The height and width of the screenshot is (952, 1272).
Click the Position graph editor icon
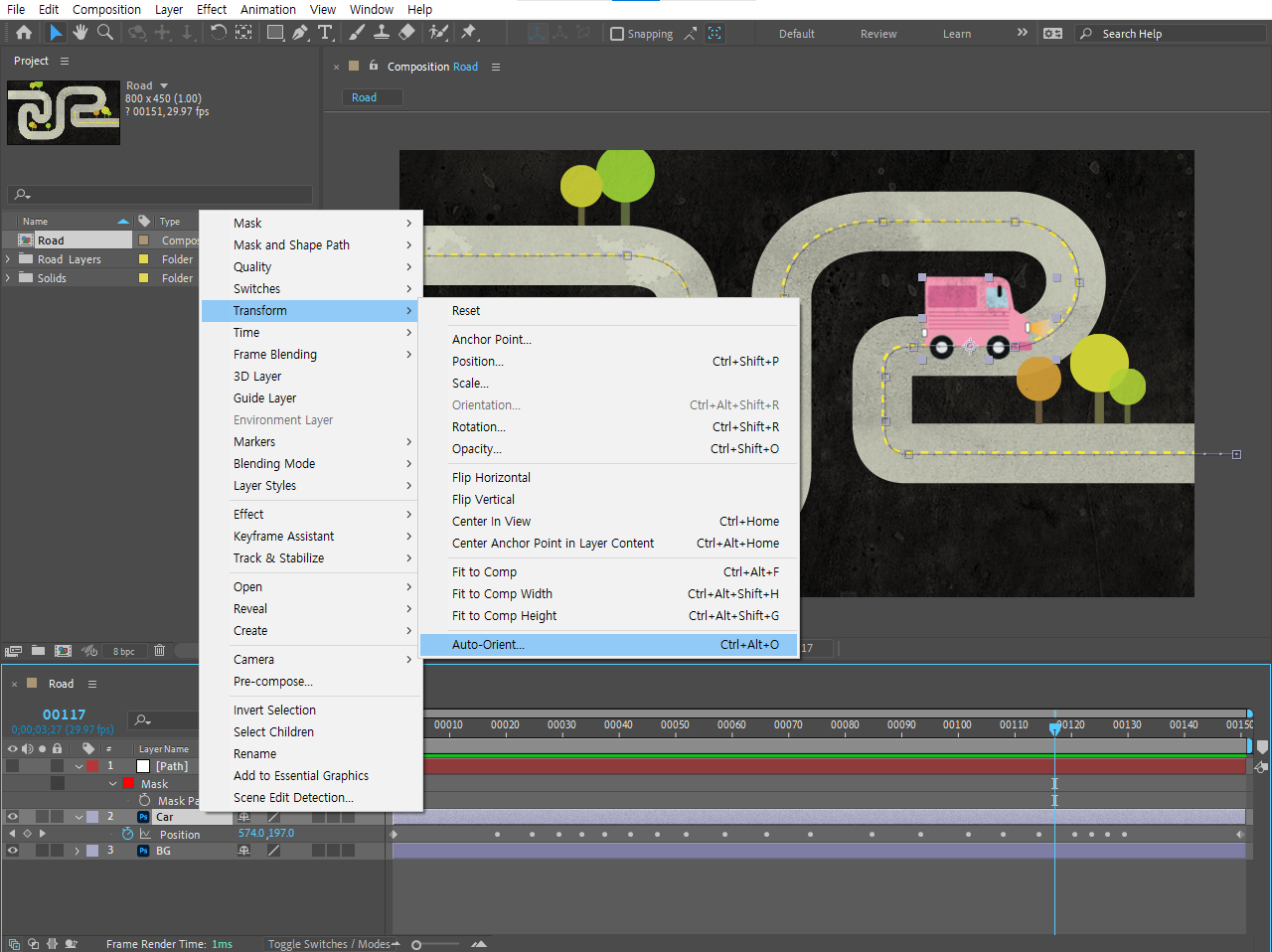[145, 834]
